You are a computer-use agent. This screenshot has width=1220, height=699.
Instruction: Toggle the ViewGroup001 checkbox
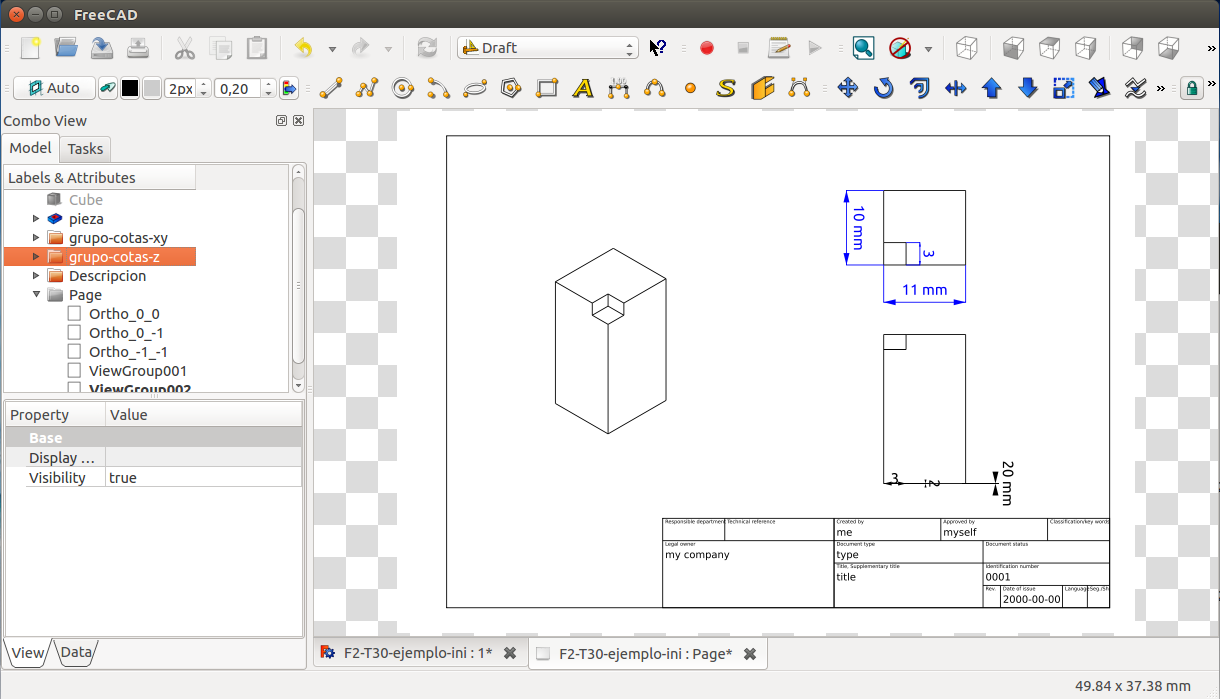point(75,371)
